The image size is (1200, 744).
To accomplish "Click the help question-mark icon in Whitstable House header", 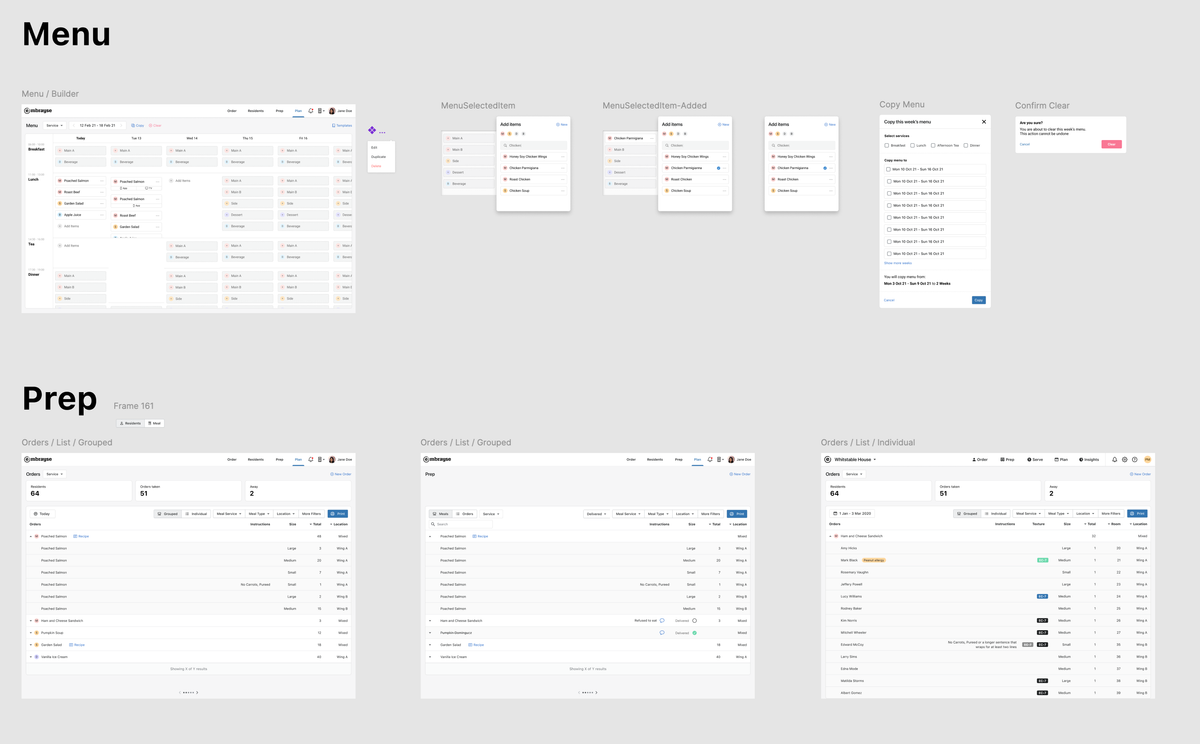I will click(1134, 460).
